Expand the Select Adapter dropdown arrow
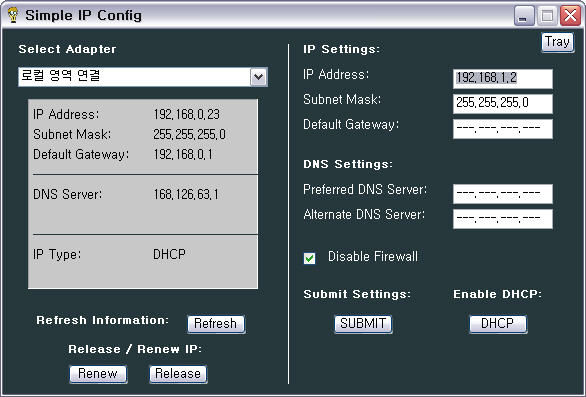This screenshot has width=586, height=397. tap(259, 77)
